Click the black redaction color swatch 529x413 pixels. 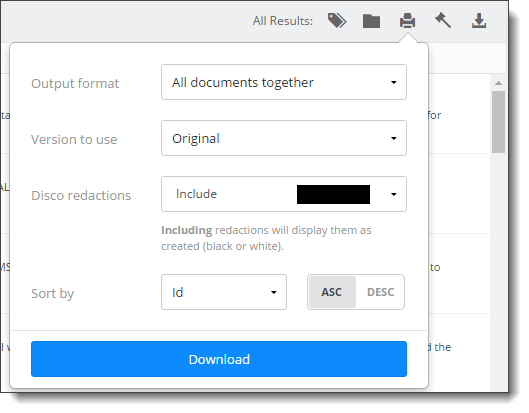point(333,194)
